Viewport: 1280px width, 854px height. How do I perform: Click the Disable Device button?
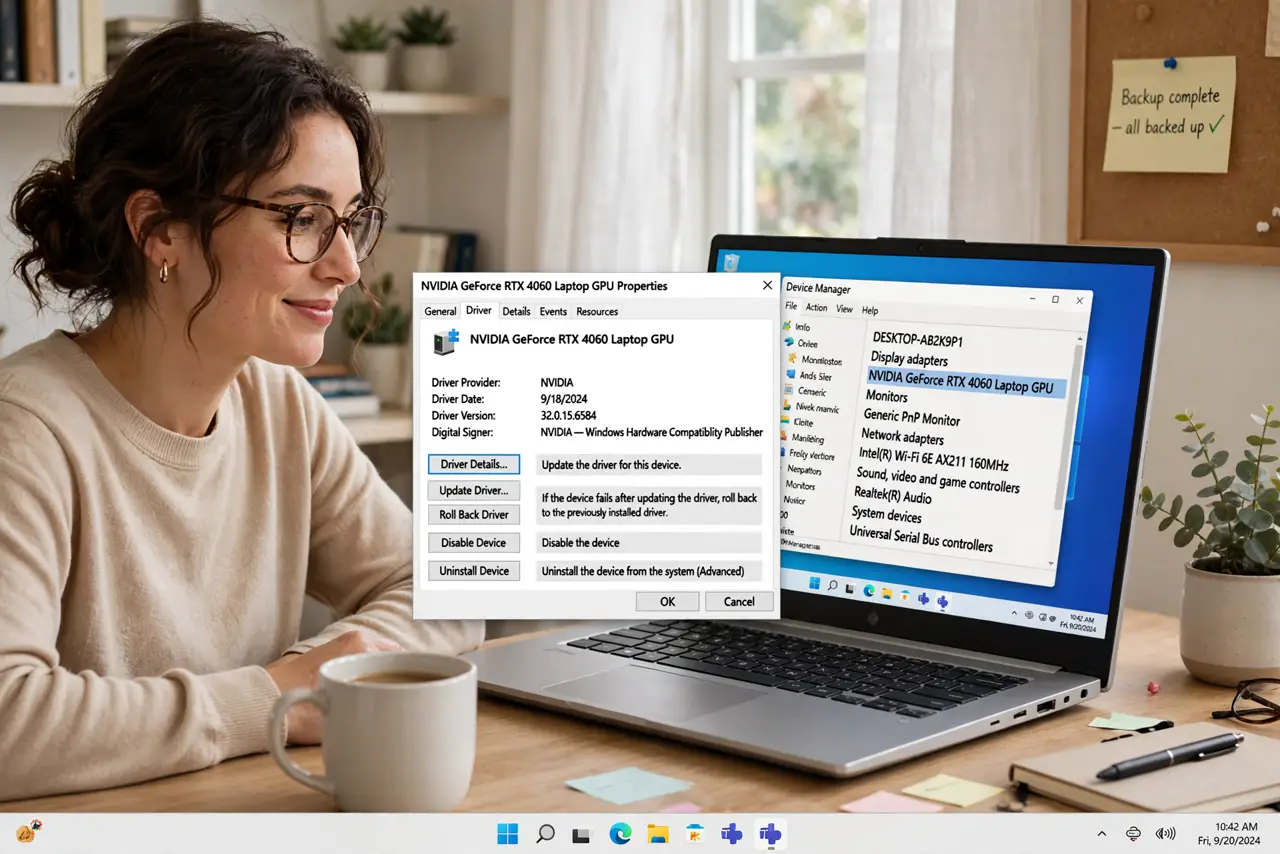474,543
